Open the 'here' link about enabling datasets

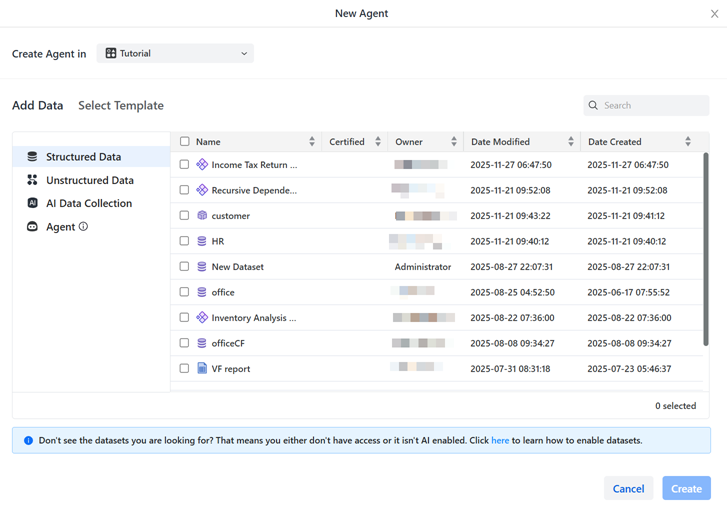[x=500, y=440]
